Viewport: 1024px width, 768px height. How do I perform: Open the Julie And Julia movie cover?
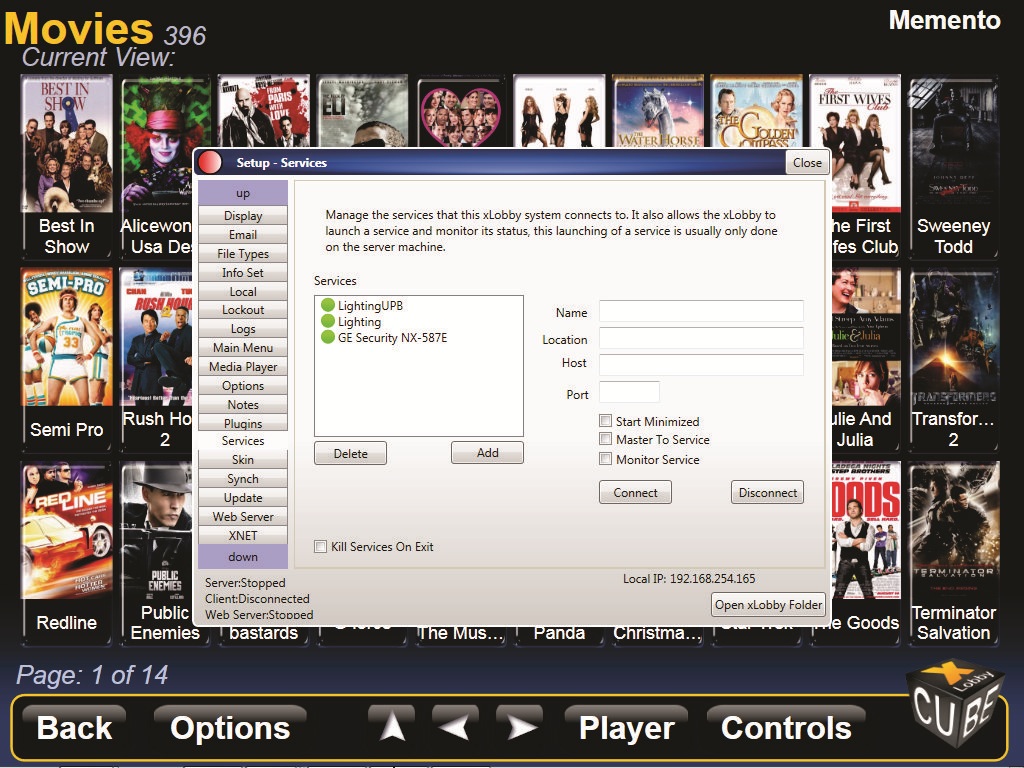click(x=865, y=337)
